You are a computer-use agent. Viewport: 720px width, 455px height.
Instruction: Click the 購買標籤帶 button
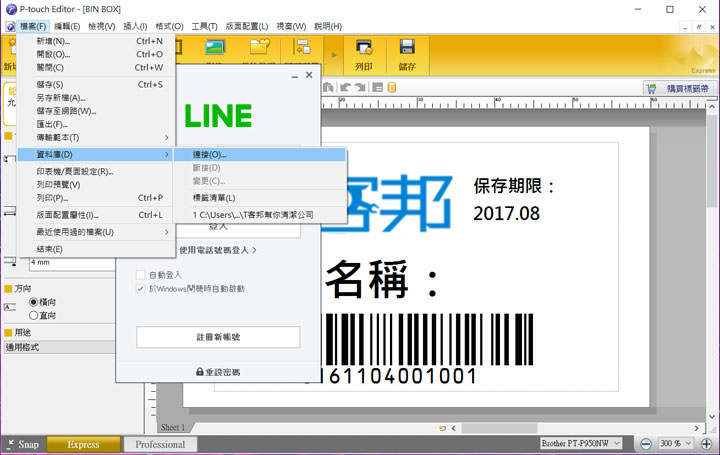(679, 89)
